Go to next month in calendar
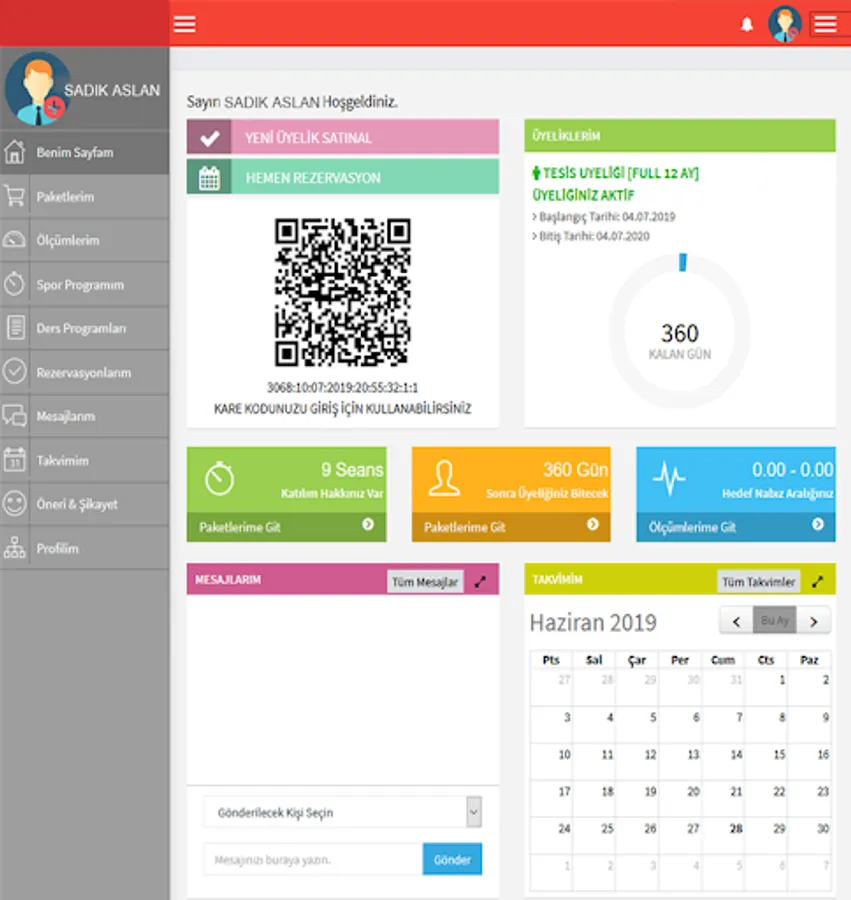Image resolution: width=851 pixels, height=900 pixels. click(x=813, y=621)
